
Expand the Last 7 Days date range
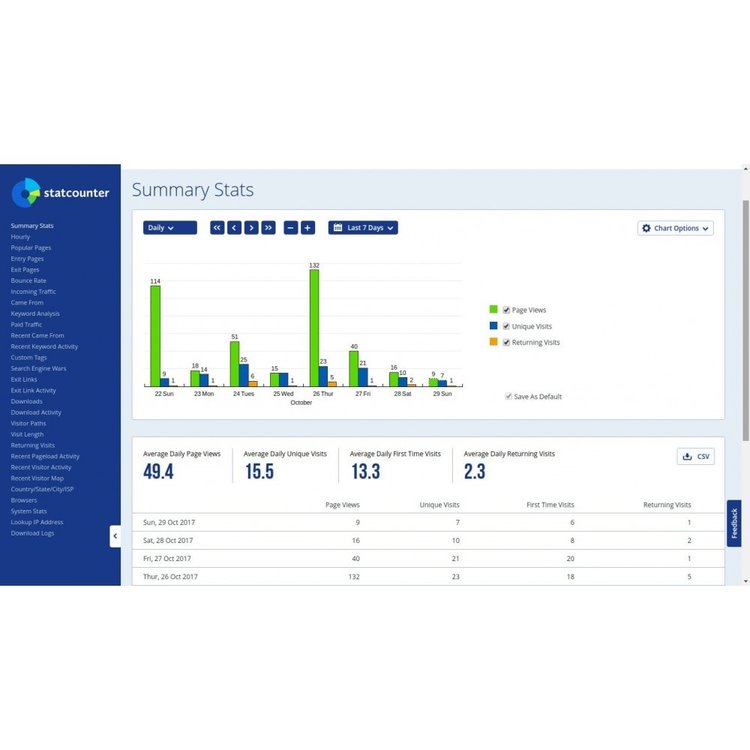click(x=363, y=228)
